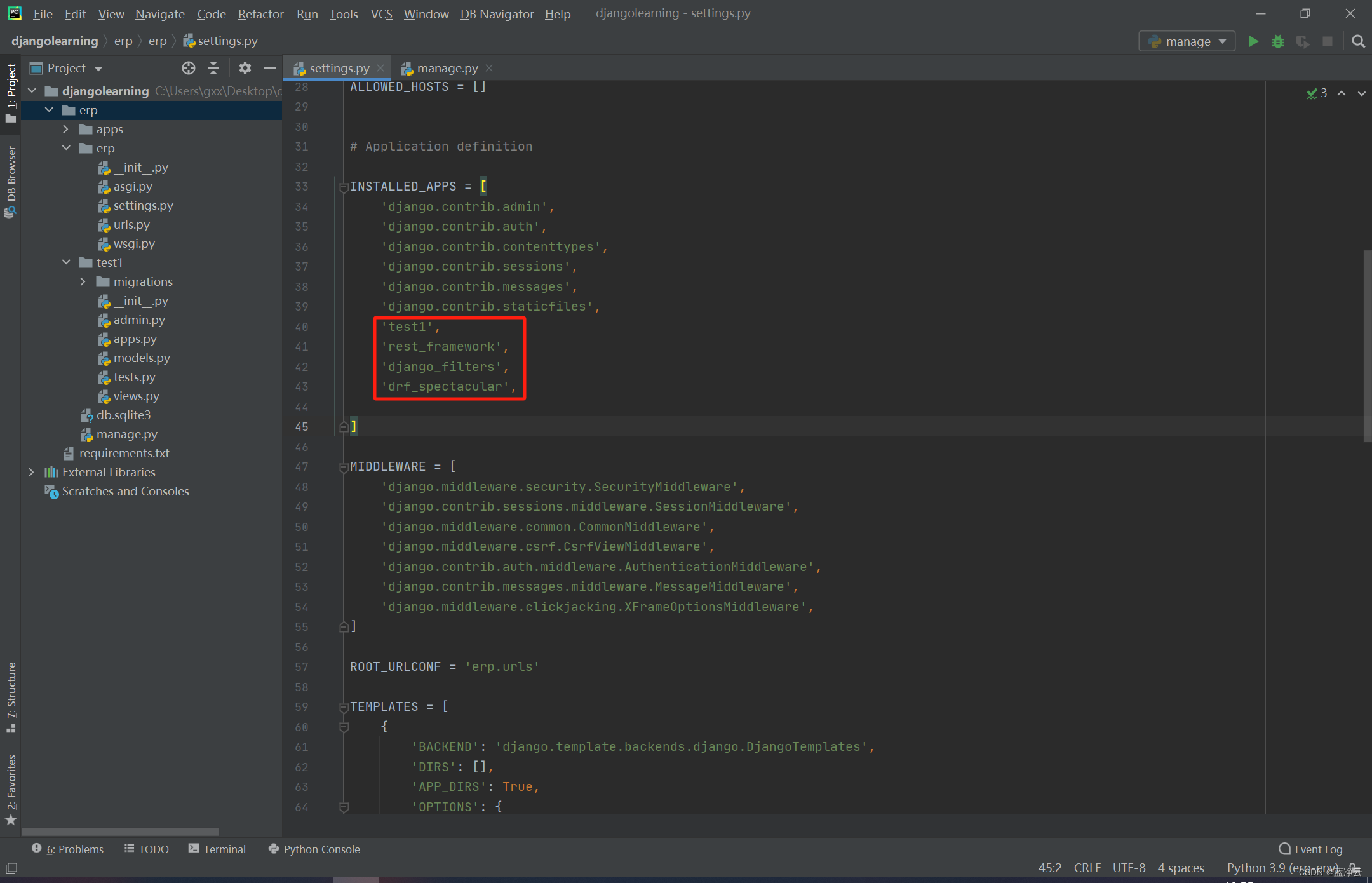Collapse the INSTALLED_APPS list bracket
1372x883 pixels.
343,186
